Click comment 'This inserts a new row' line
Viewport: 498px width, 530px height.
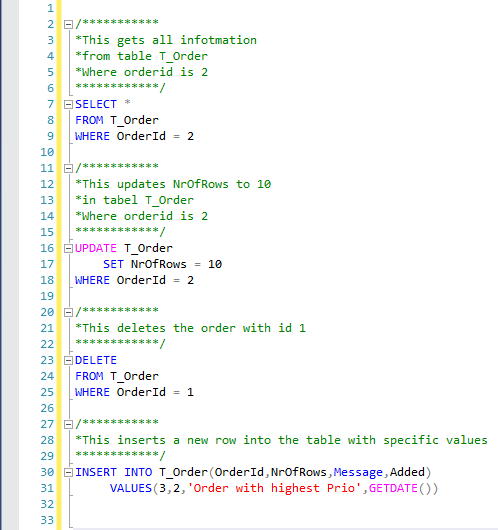(x=281, y=440)
